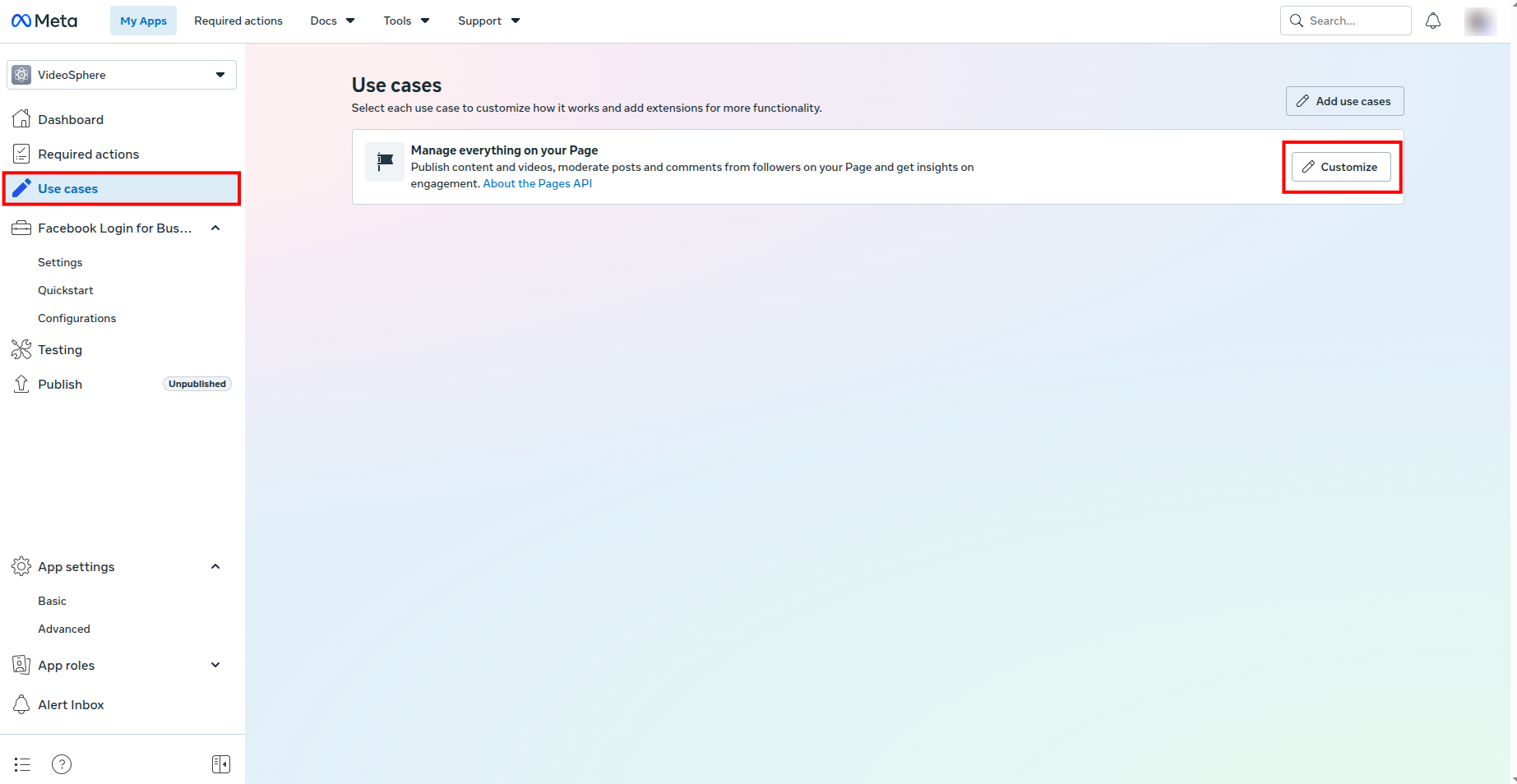This screenshot has width=1517, height=784.
Task: Open the notifications bell
Action: coord(1433,21)
